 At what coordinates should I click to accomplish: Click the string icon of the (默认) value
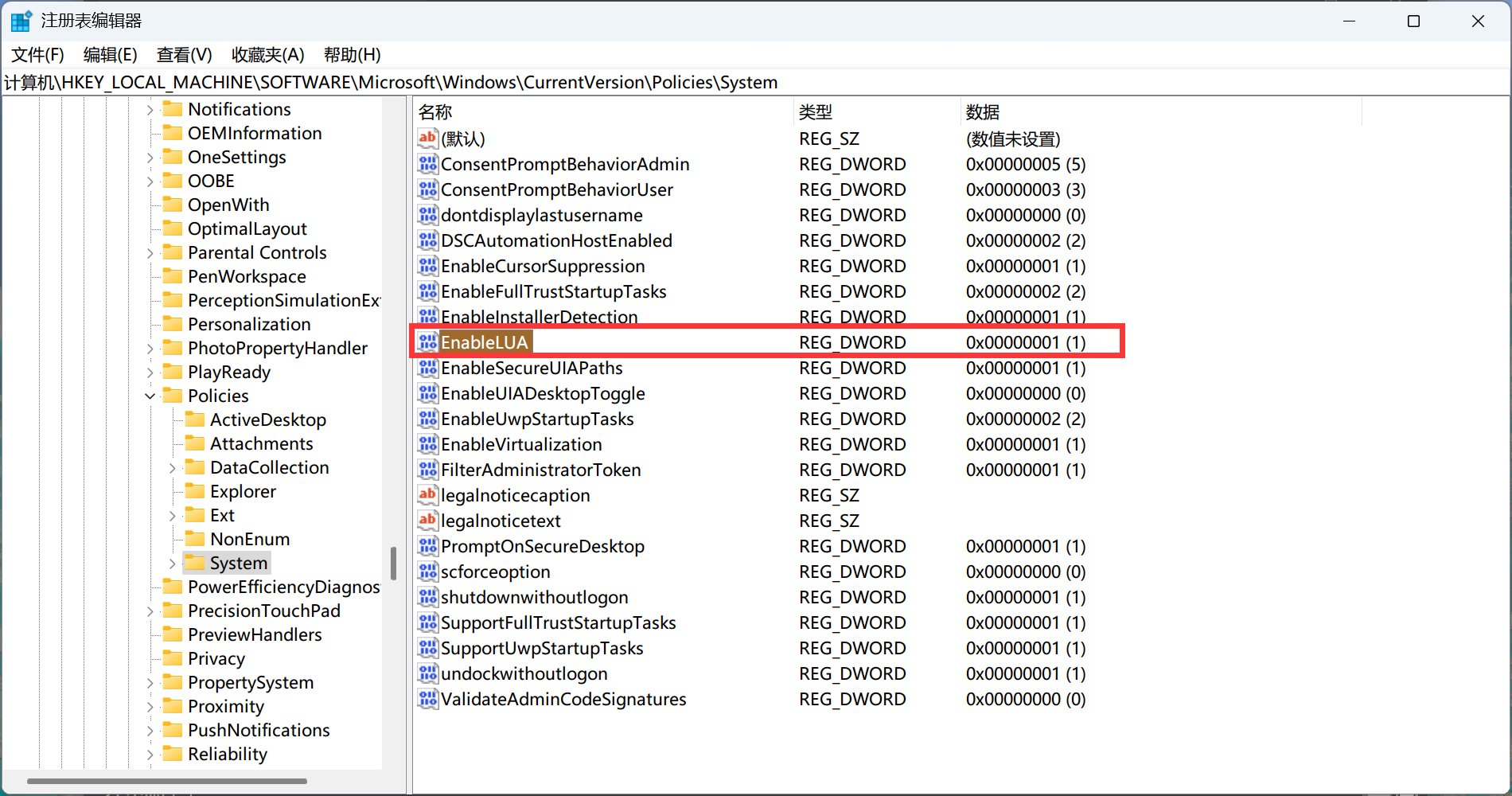point(427,139)
